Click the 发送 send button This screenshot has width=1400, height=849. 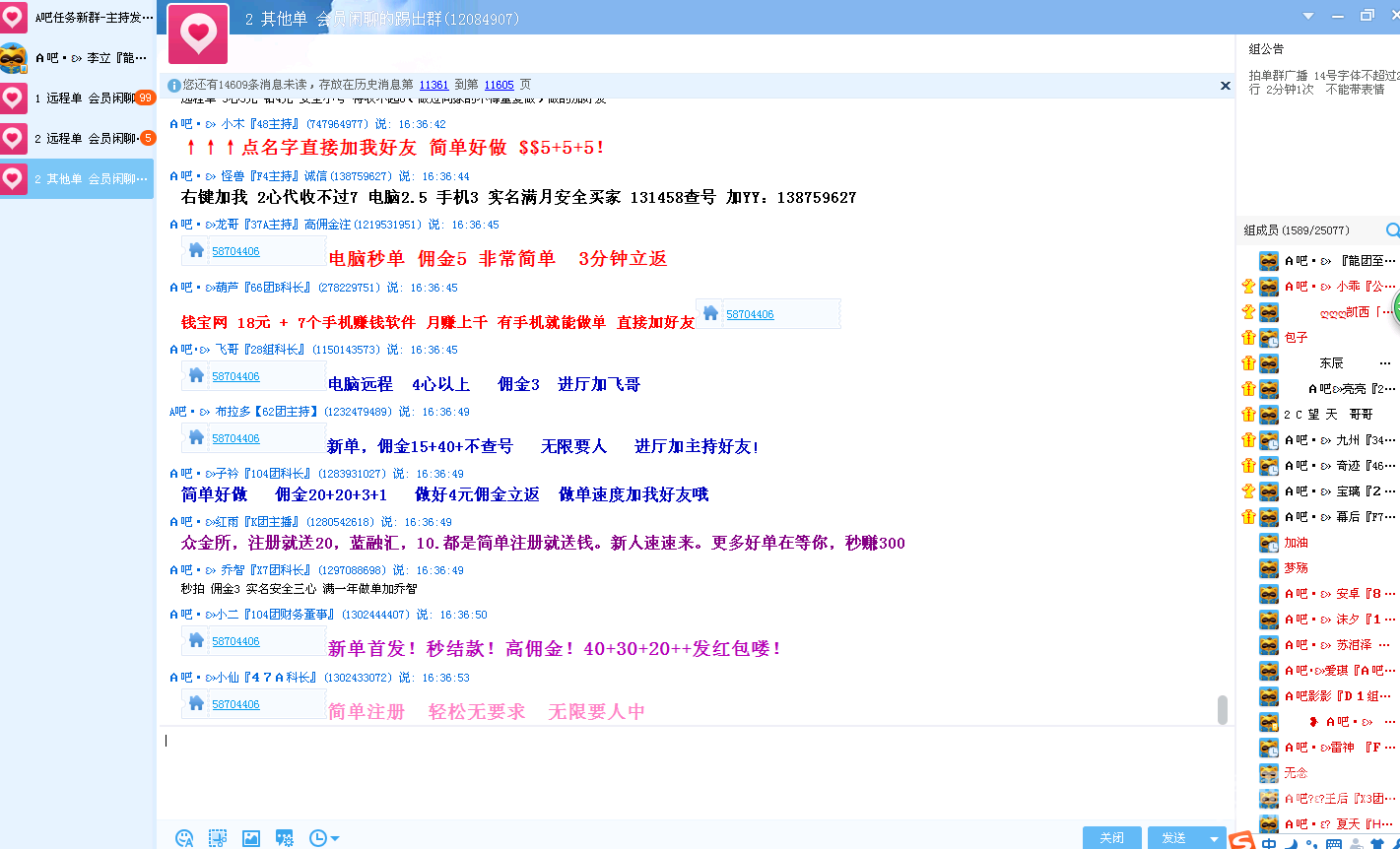[x=1174, y=836]
